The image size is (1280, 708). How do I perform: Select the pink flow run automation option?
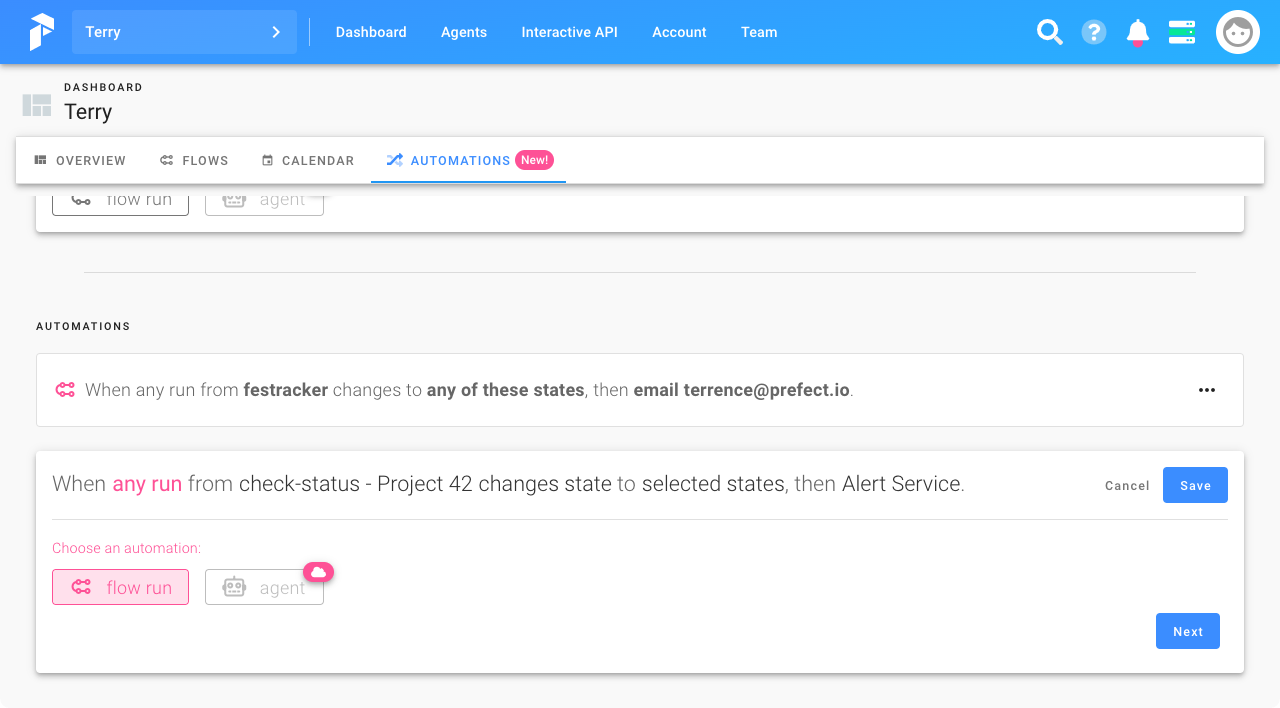click(120, 587)
